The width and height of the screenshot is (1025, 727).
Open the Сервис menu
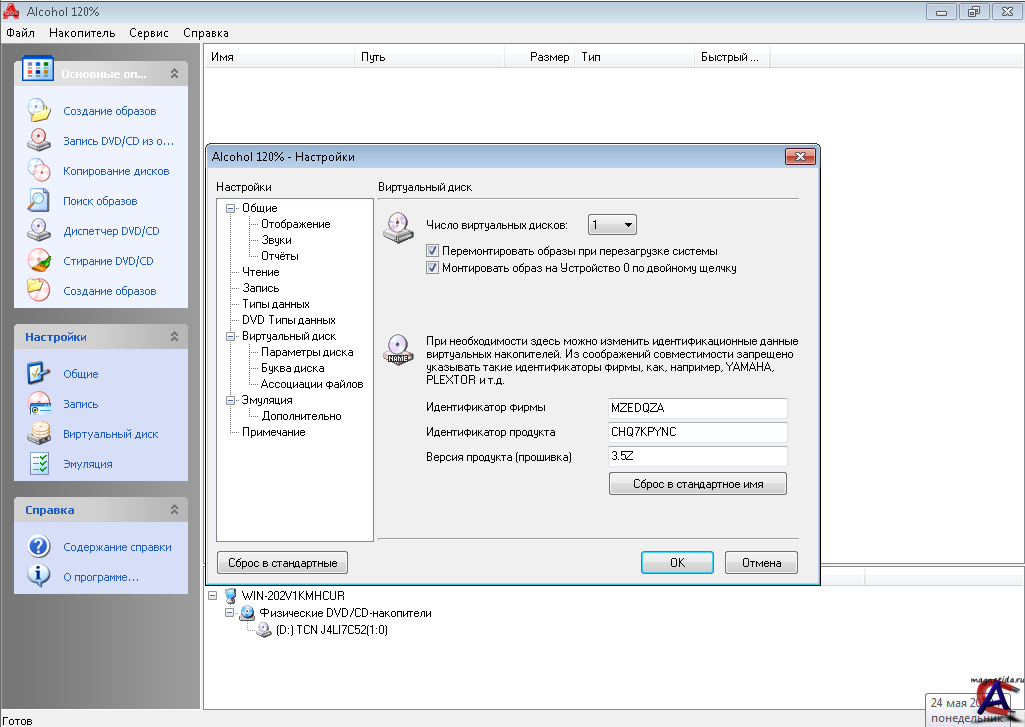click(149, 33)
